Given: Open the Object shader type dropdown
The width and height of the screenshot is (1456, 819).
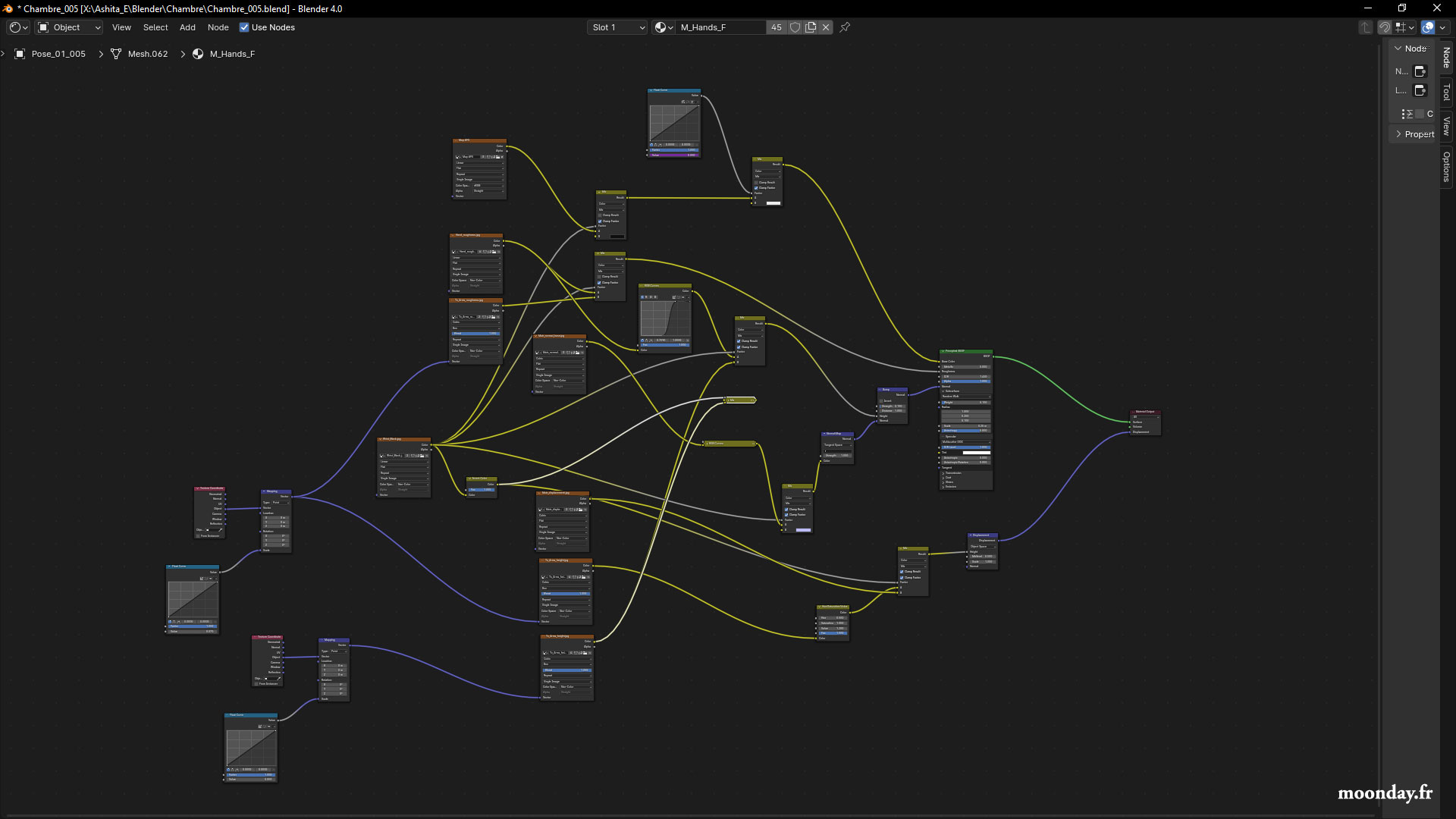Looking at the screenshot, I should point(69,27).
